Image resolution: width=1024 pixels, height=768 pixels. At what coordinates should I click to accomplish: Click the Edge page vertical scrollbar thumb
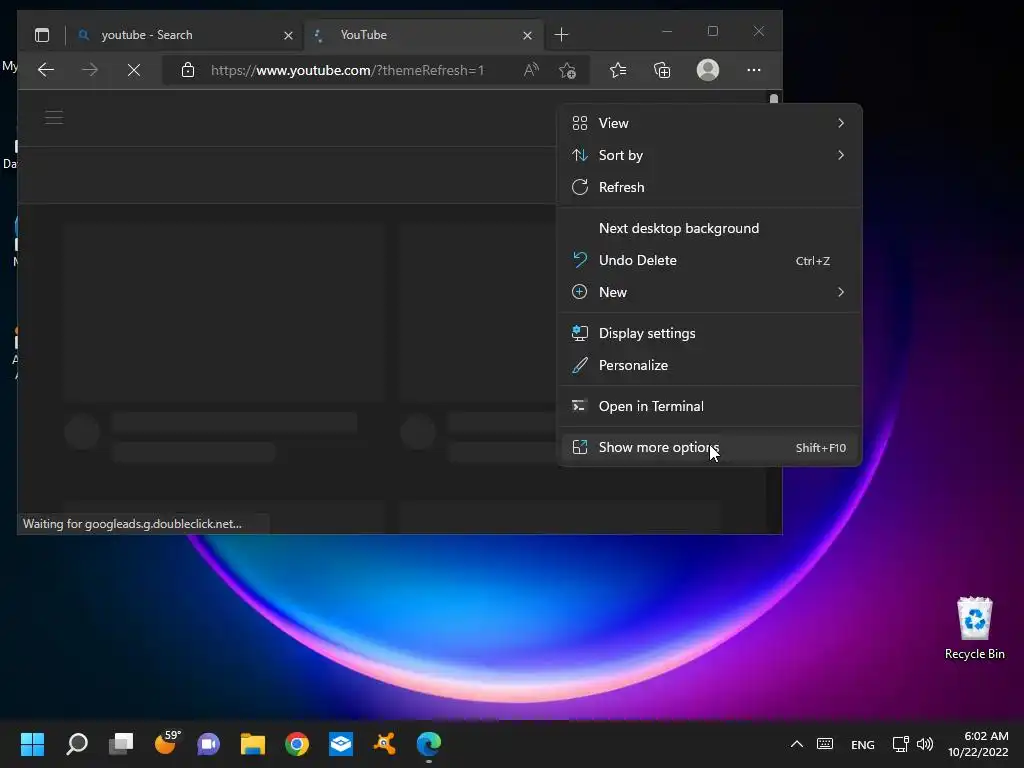[x=774, y=99]
